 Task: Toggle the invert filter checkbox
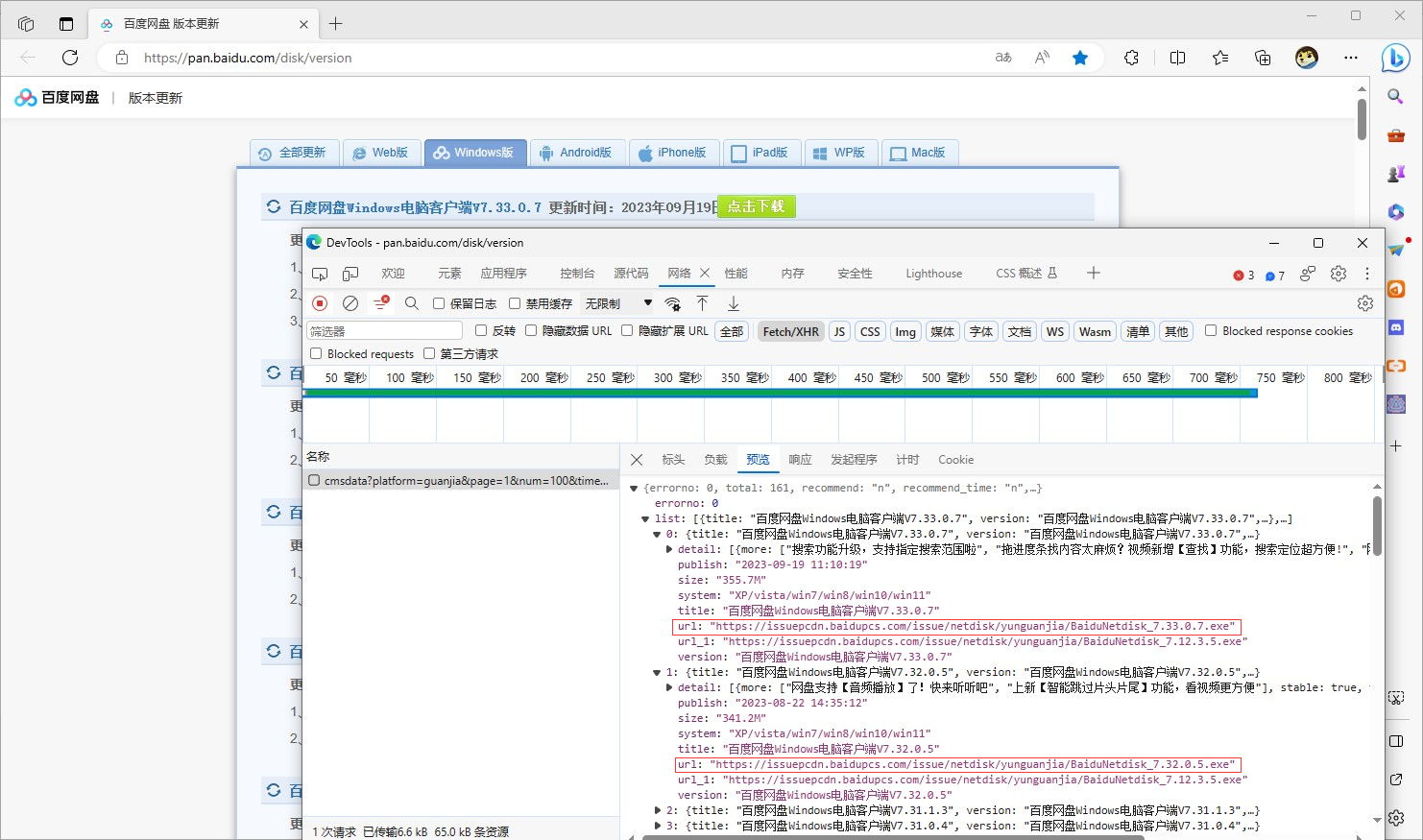pos(481,330)
